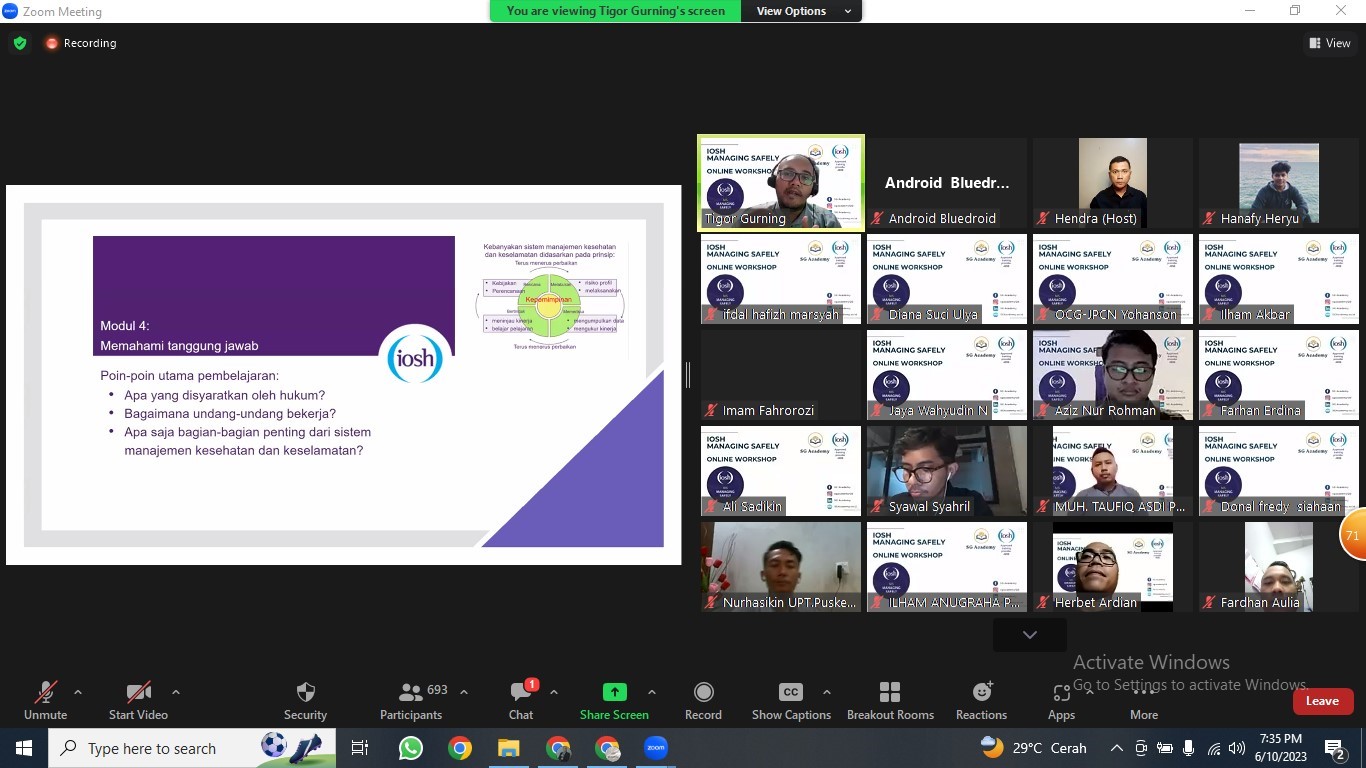Turn on camera with Start Video
This screenshot has height=768, width=1366.
[138, 693]
